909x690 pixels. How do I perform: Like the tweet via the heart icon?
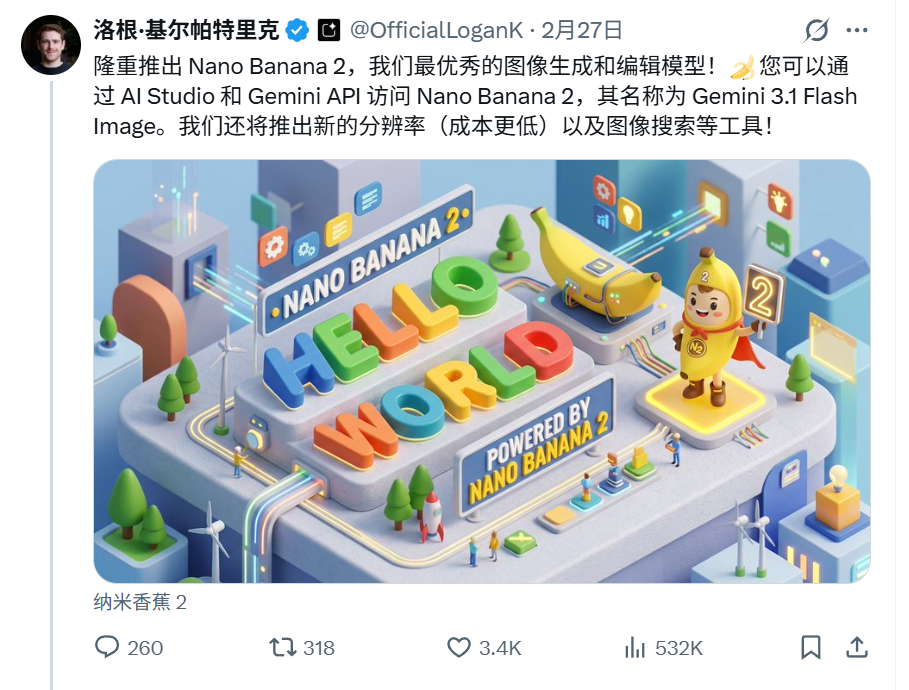459,647
